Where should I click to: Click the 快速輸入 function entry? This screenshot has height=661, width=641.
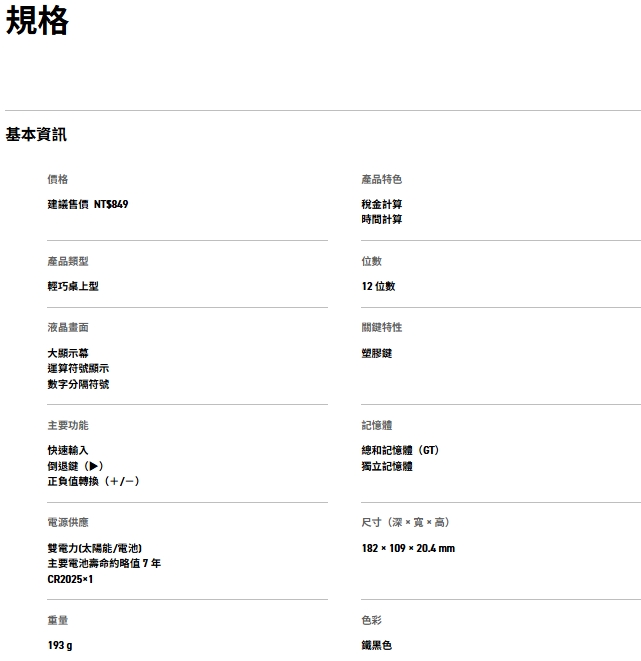click(68, 450)
